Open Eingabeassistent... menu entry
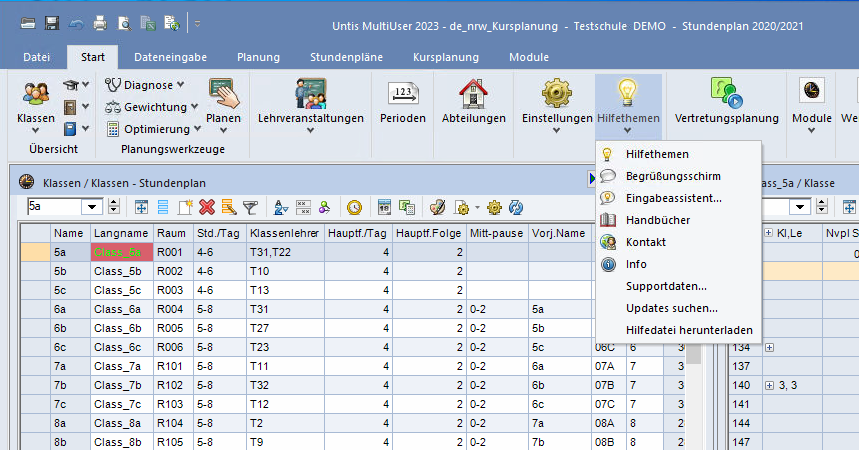 [x=678, y=198]
